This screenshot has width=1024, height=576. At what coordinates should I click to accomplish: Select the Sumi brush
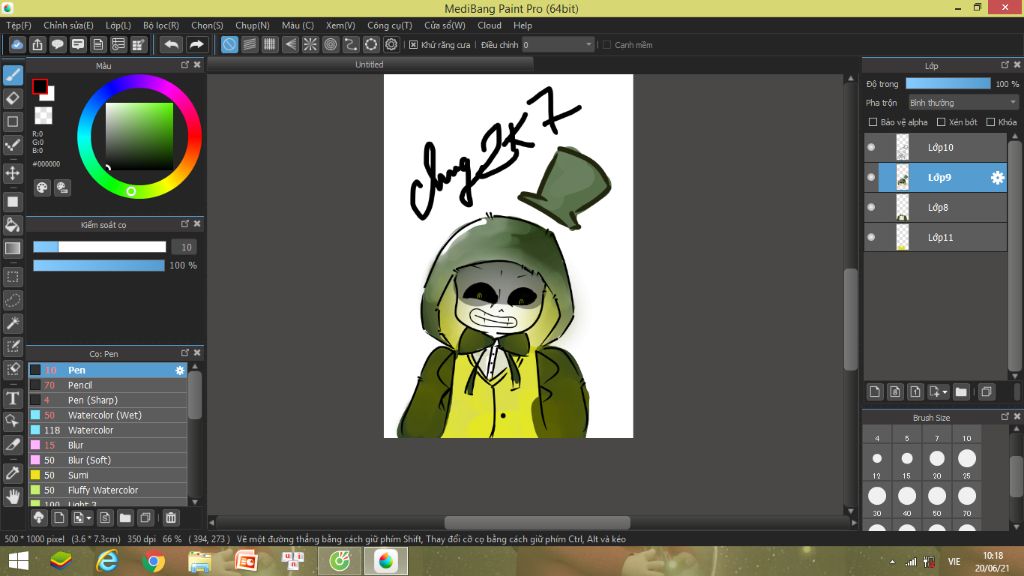point(108,475)
